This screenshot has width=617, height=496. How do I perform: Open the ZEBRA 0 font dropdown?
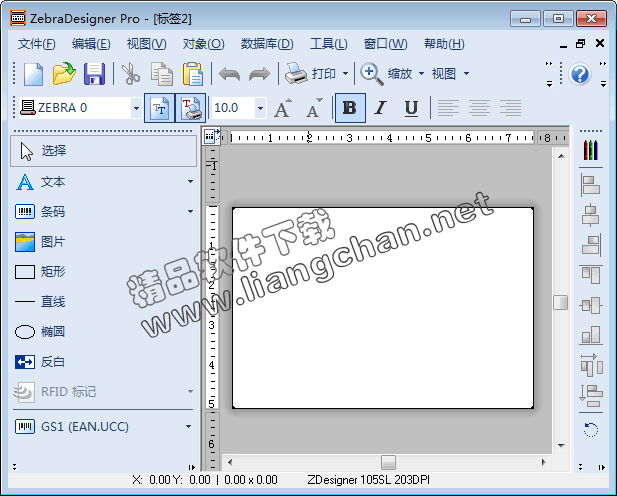click(136, 108)
